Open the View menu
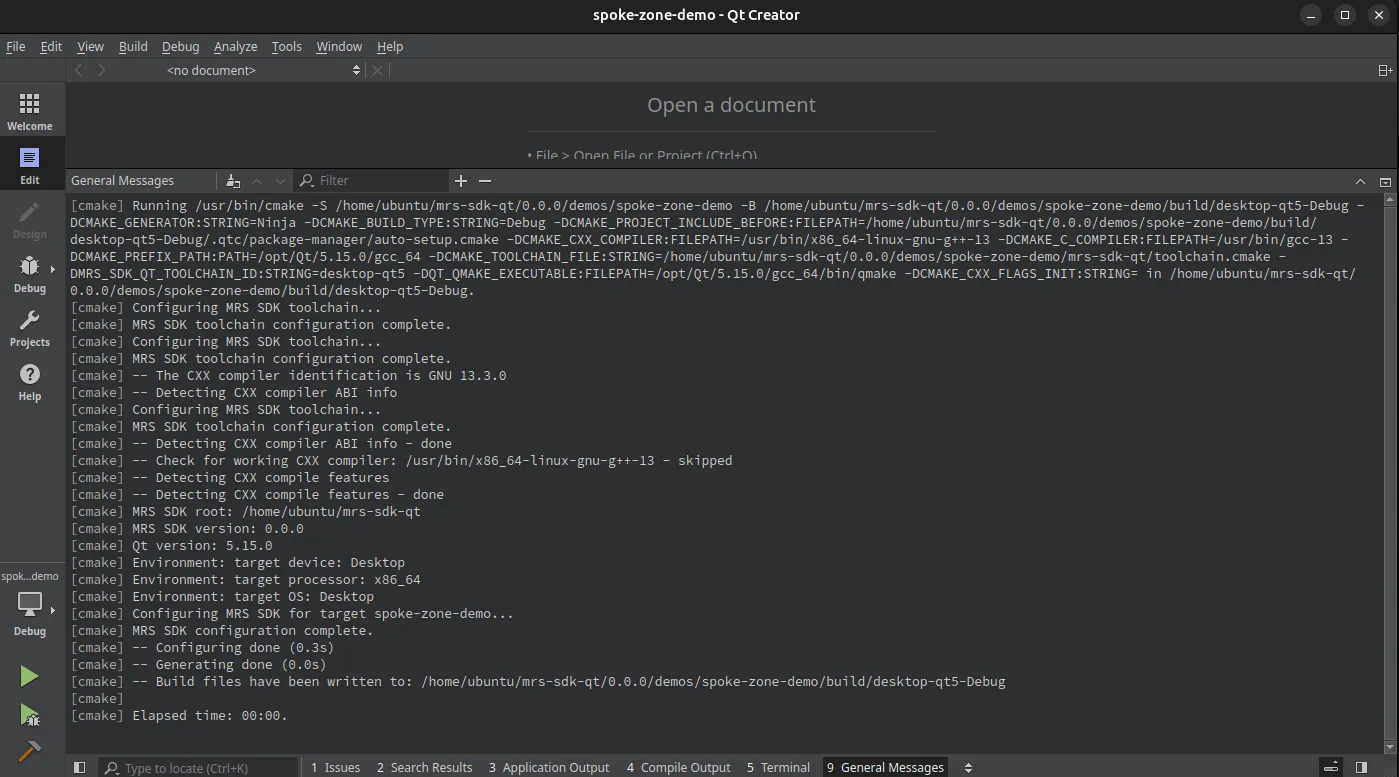This screenshot has height=777, width=1399. click(x=90, y=46)
